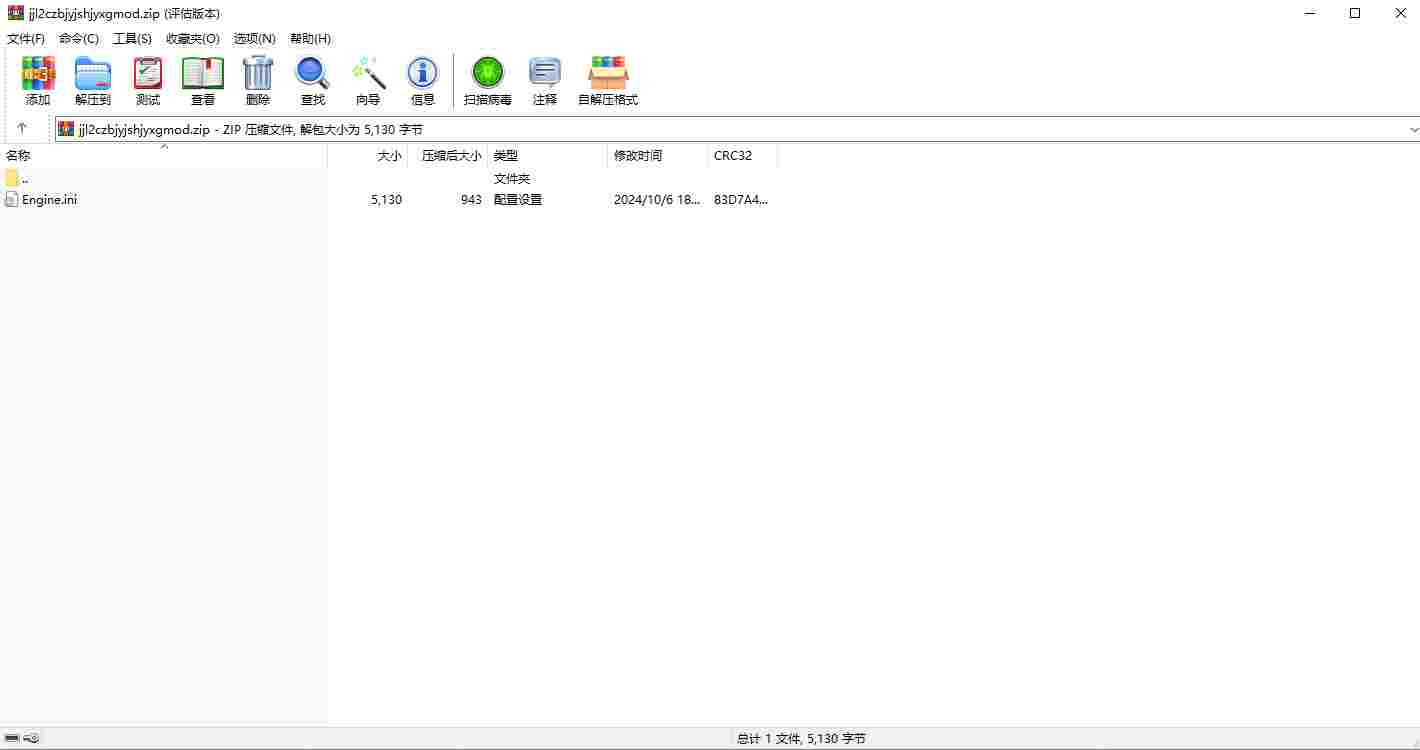Image resolution: width=1420 pixels, height=750 pixels.
Task: Minimize the WinRAR window
Action: coord(1309,13)
